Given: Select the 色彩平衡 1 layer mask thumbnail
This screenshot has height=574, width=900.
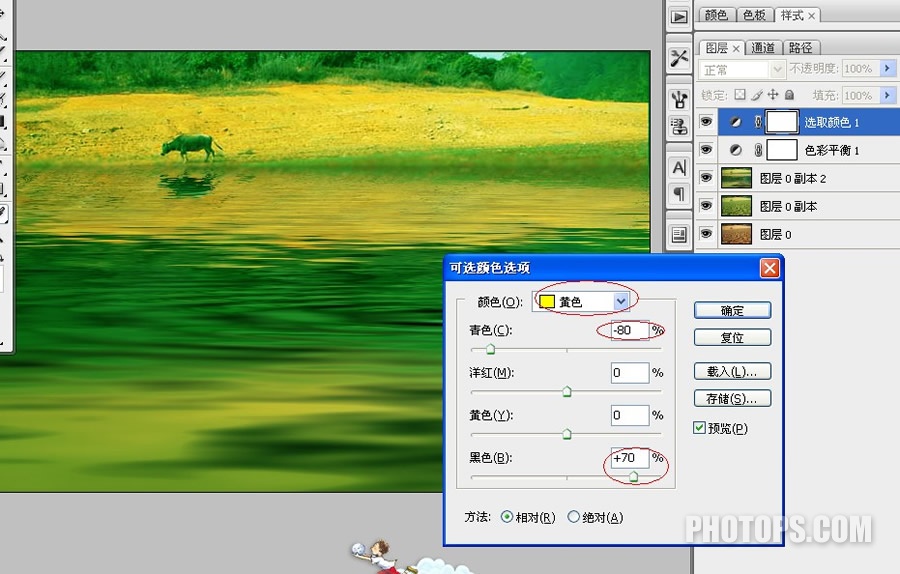Looking at the screenshot, I should click(782, 150).
